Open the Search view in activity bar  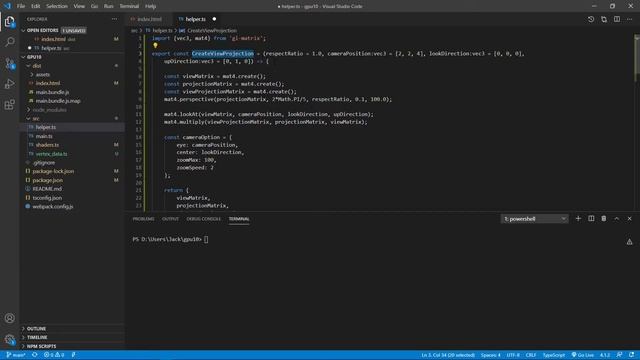pyautogui.click(x=9, y=42)
